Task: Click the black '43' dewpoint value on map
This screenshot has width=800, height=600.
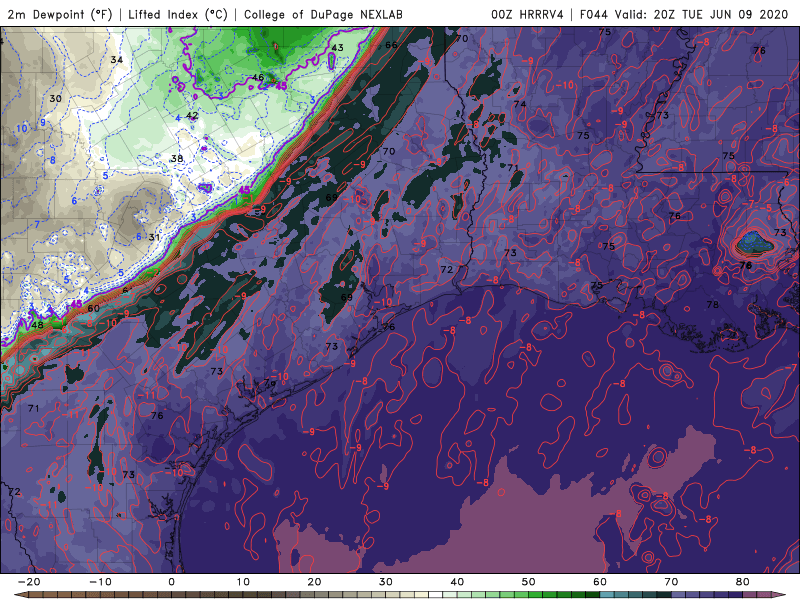Action: pos(337,48)
